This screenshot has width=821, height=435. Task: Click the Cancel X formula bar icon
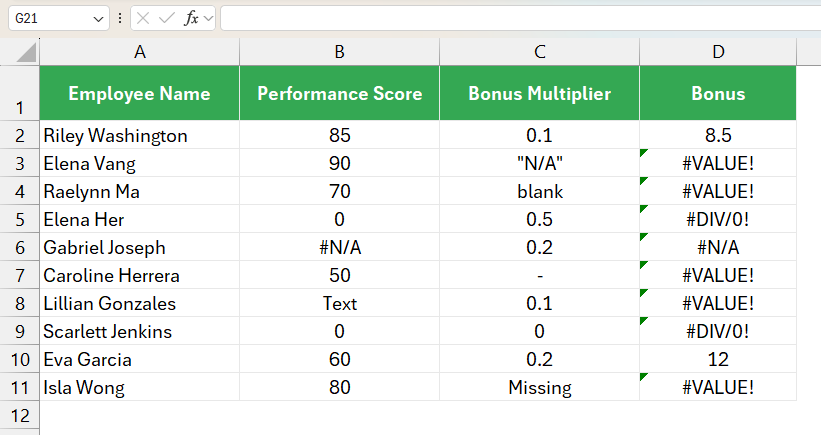(142, 18)
